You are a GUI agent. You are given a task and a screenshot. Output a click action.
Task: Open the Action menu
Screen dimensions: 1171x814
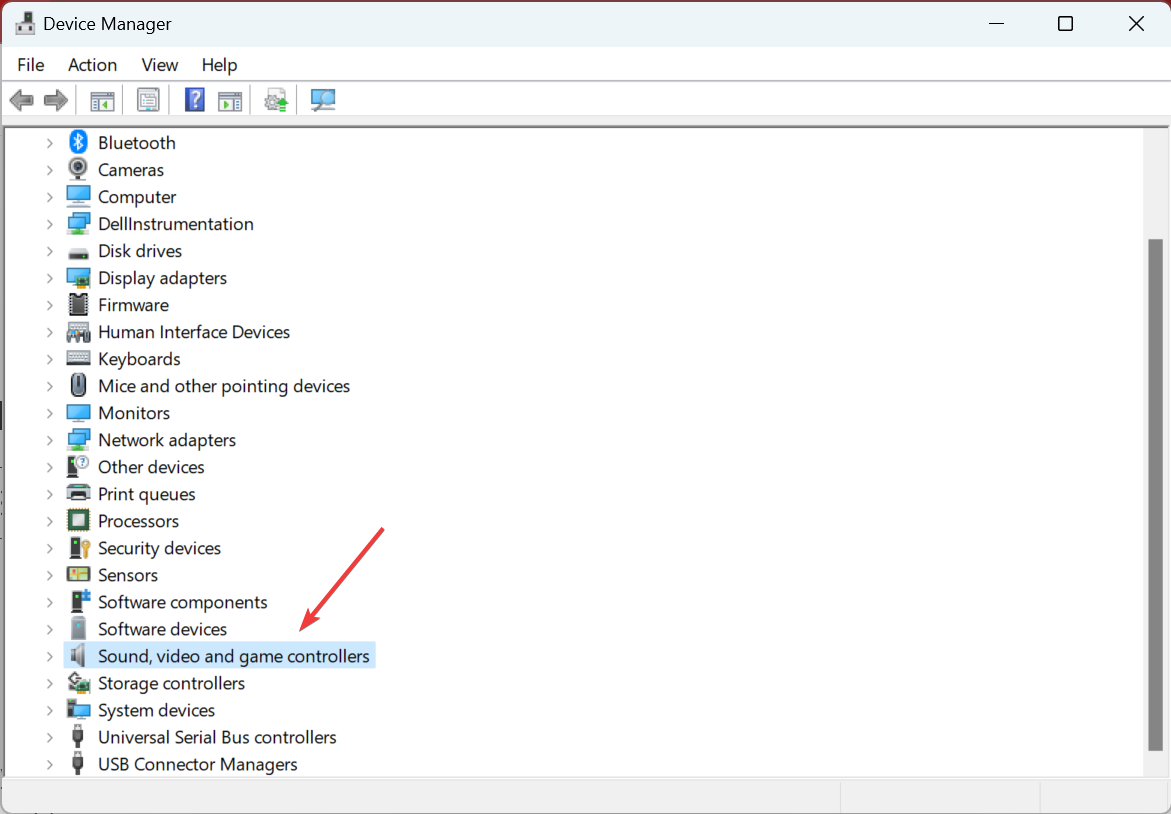point(93,65)
